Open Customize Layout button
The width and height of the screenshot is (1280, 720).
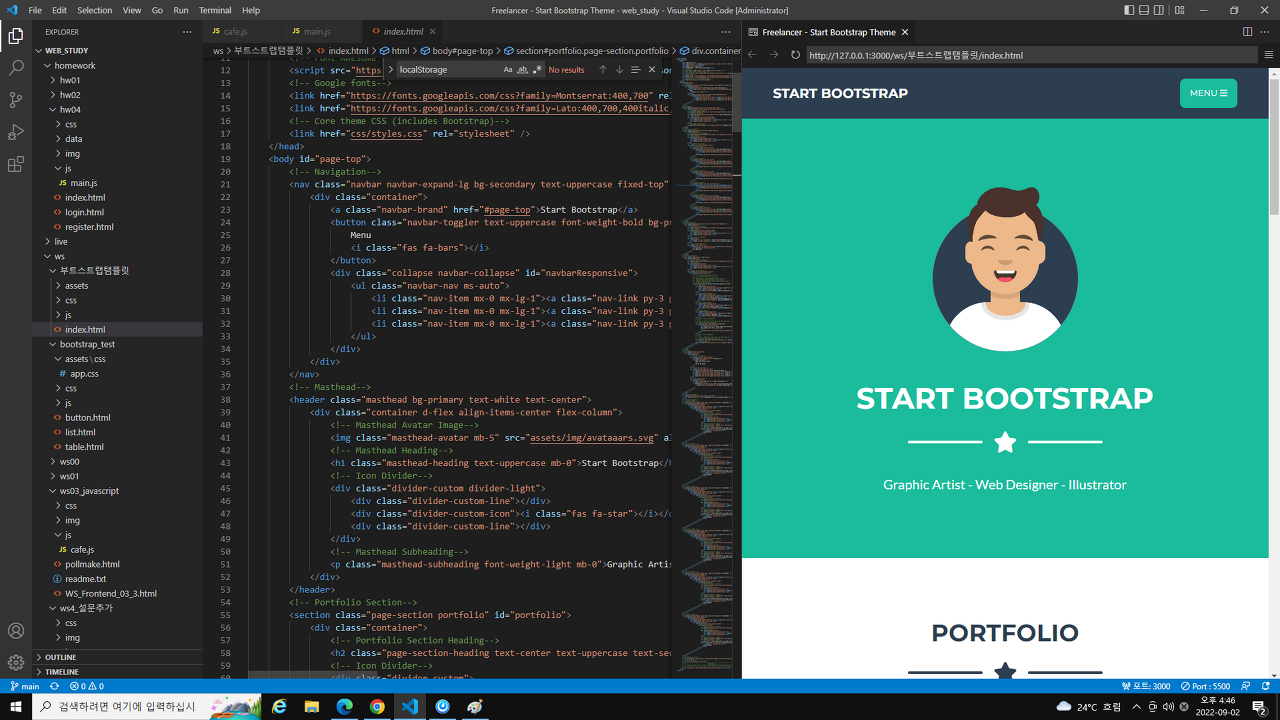pyautogui.click(x=1180, y=10)
